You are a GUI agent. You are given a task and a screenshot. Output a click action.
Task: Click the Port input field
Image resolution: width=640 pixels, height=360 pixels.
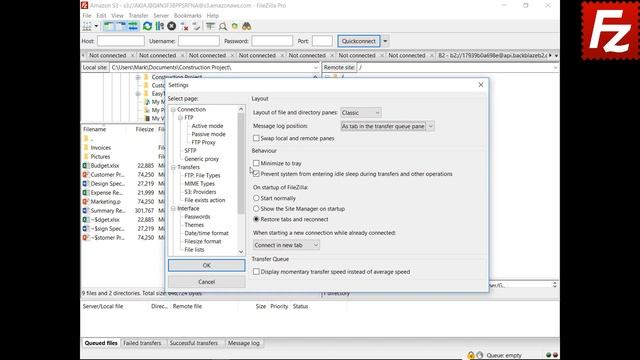(x=322, y=41)
